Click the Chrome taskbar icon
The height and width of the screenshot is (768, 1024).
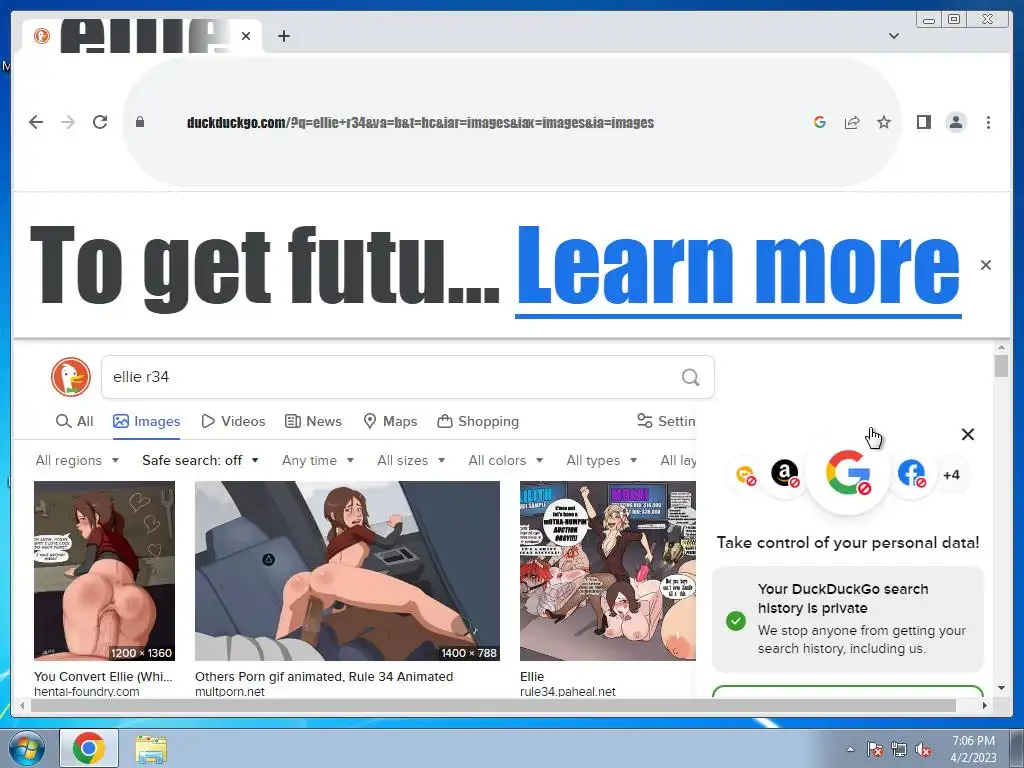[89, 748]
